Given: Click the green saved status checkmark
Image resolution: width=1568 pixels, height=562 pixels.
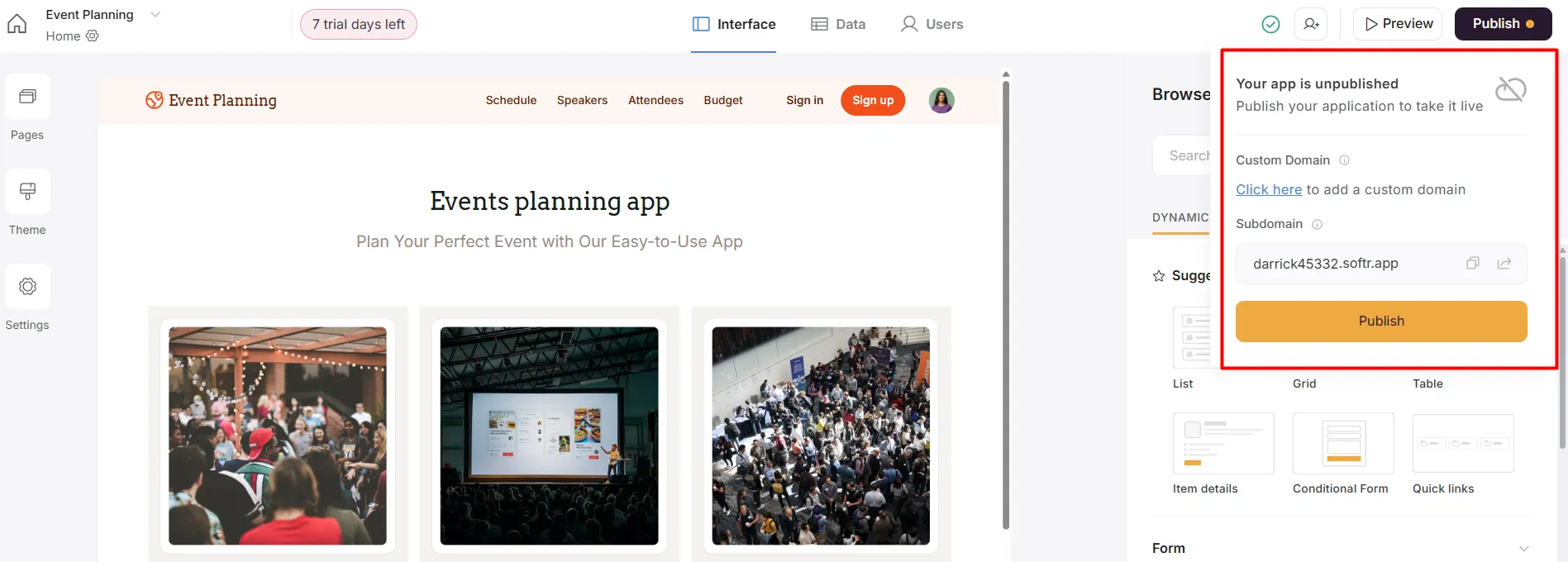Looking at the screenshot, I should click(1270, 25).
